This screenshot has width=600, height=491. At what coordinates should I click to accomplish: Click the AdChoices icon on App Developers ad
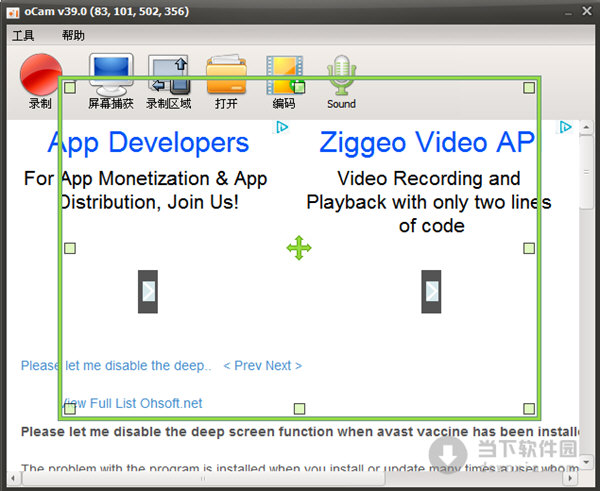pyautogui.click(x=282, y=127)
